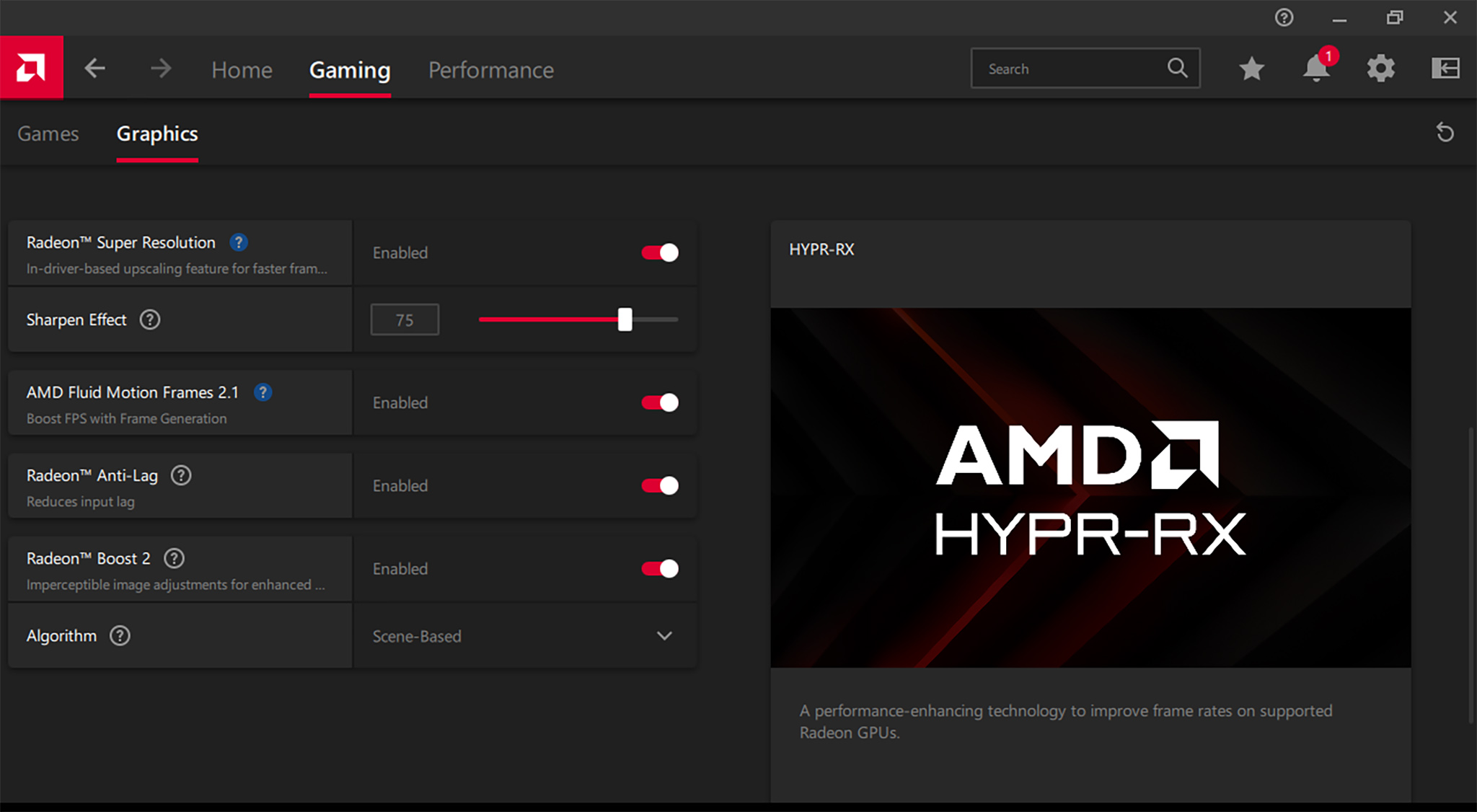The height and width of the screenshot is (812, 1477).
Task: Switch to the Performance tab
Action: [490, 69]
